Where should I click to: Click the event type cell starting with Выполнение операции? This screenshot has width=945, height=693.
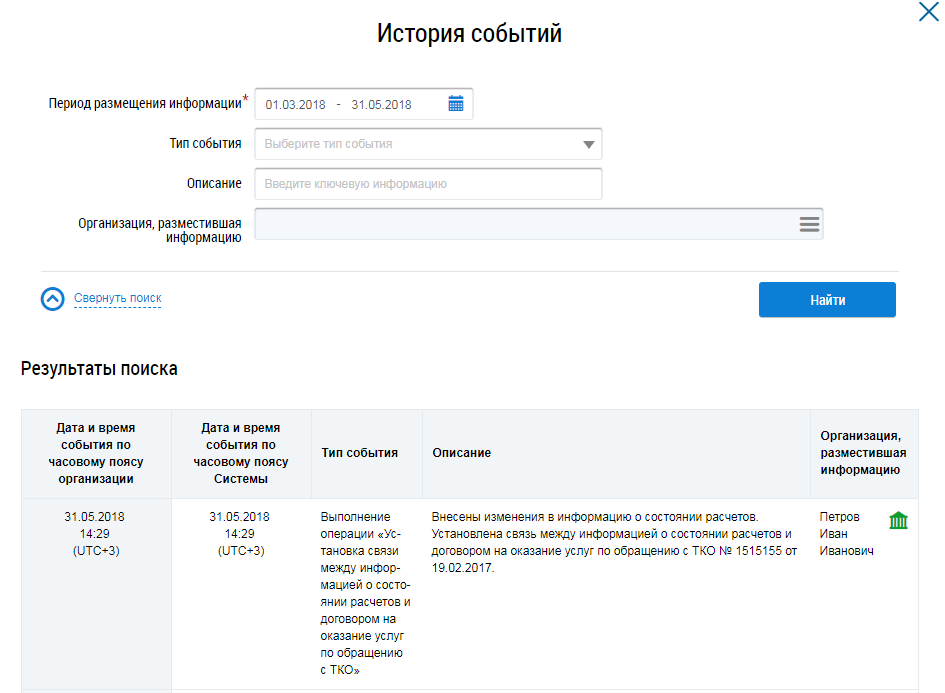click(x=366, y=593)
